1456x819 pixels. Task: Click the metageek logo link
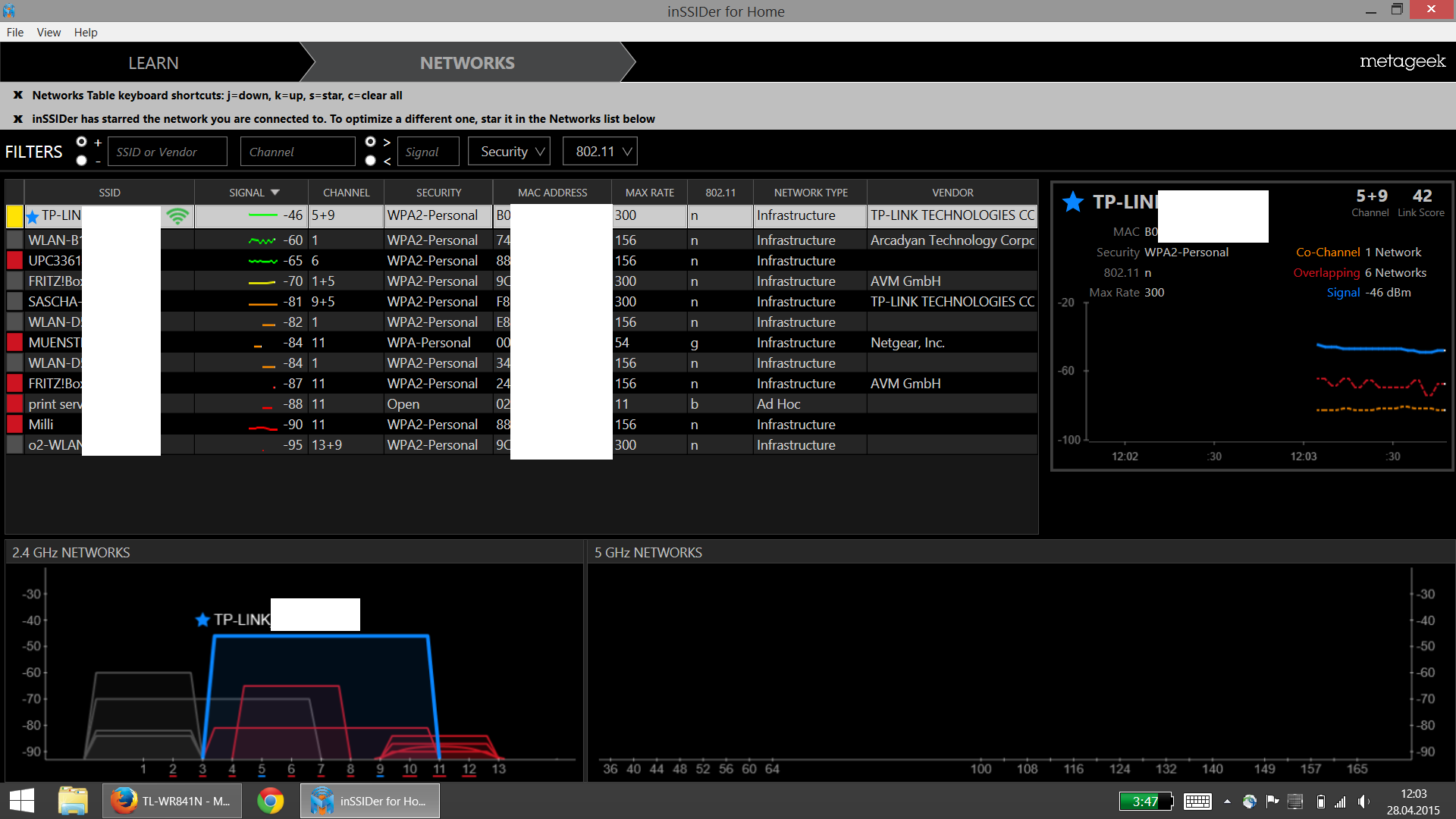[x=1401, y=61]
